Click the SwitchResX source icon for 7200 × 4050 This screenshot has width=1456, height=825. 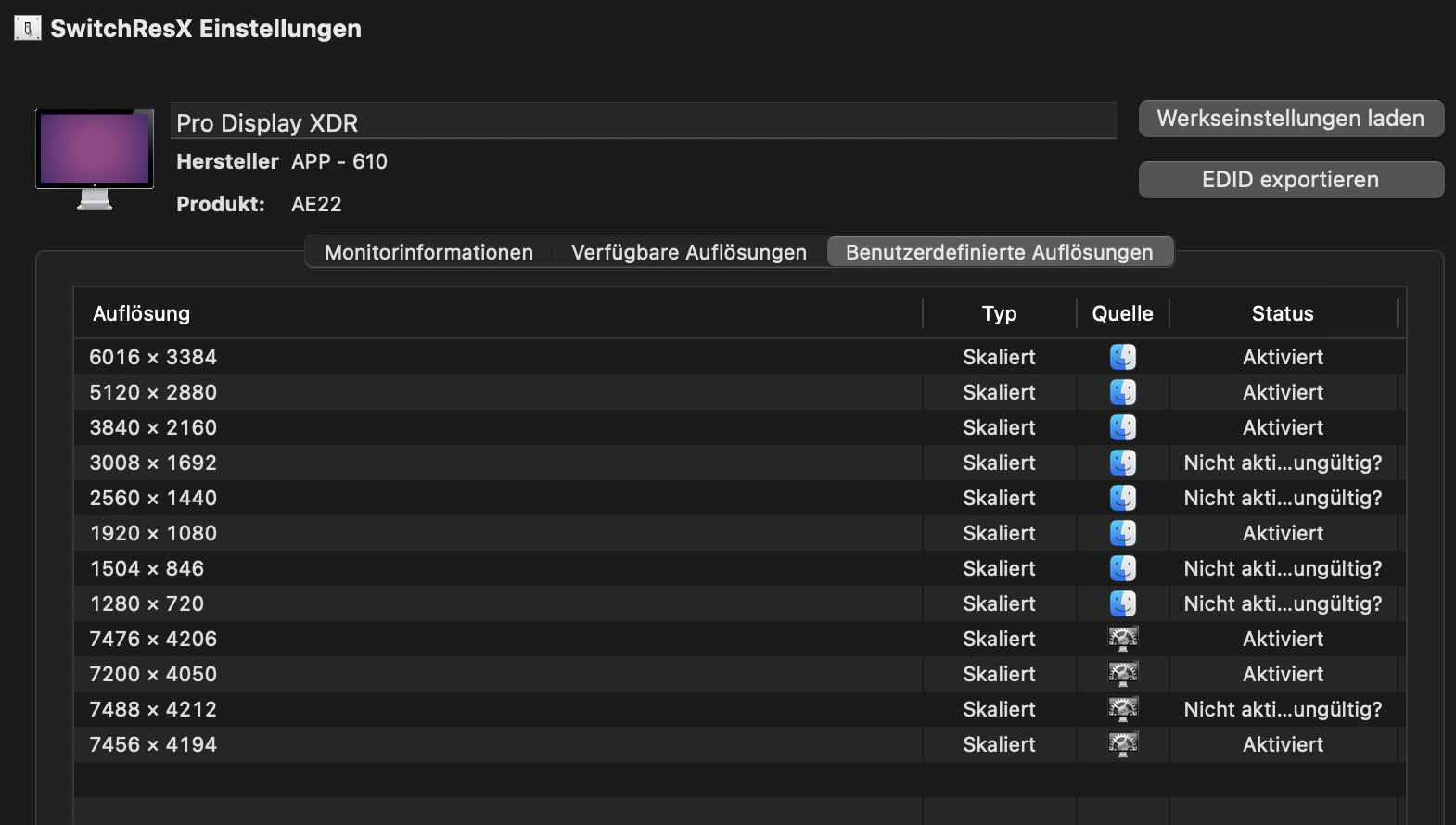point(1122,674)
